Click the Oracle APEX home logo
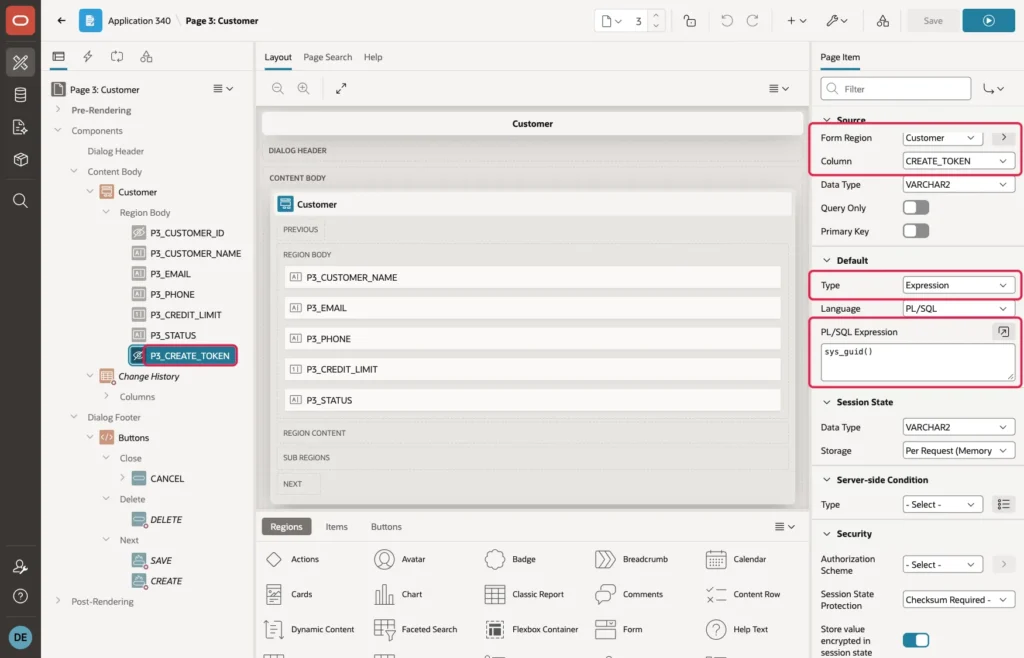This screenshot has width=1024, height=658. point(20,20)
